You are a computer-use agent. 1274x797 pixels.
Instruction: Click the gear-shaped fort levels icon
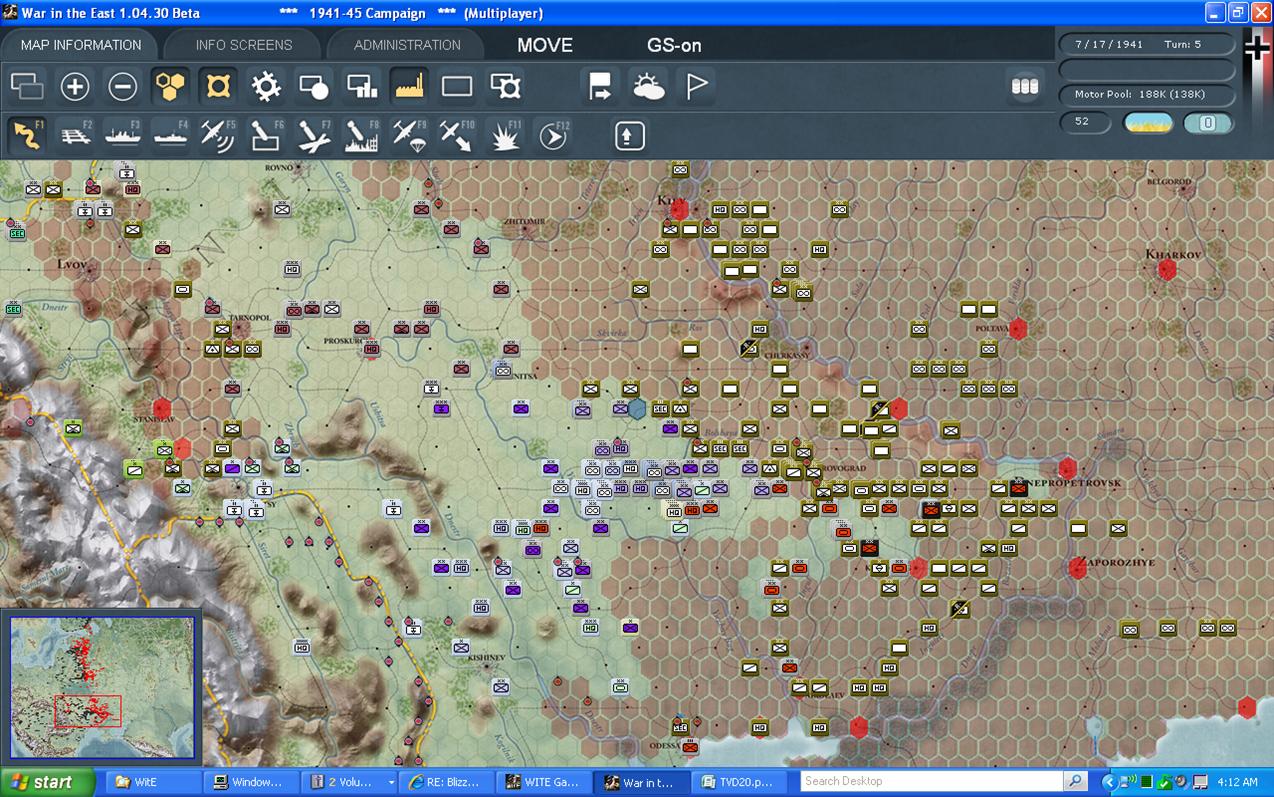266,86
